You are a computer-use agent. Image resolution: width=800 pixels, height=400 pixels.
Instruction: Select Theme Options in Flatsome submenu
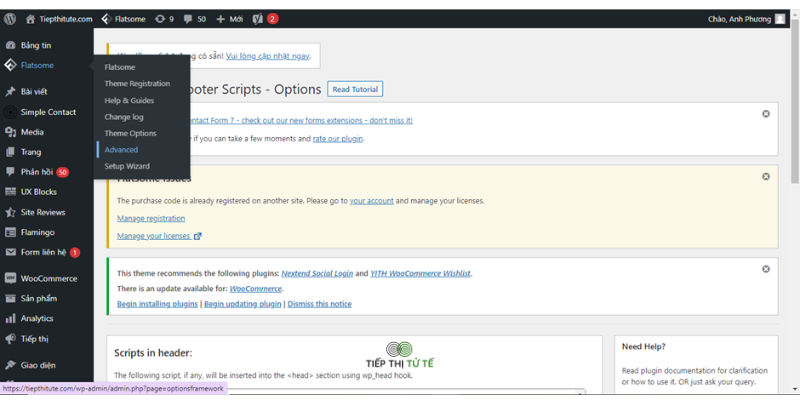131,133
